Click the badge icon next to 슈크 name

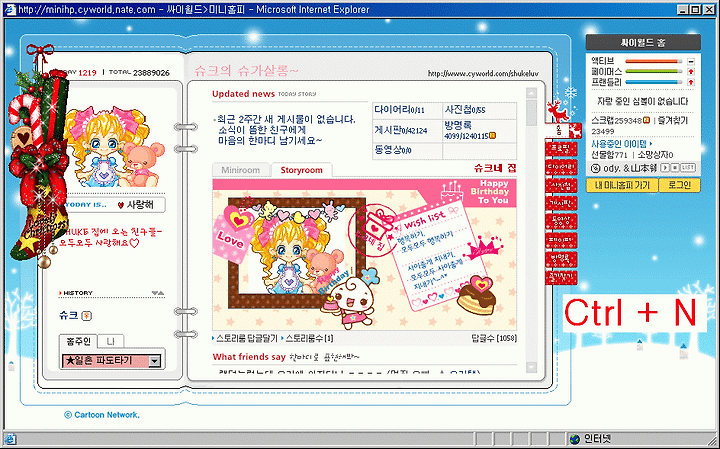click(x=87, y=316)
